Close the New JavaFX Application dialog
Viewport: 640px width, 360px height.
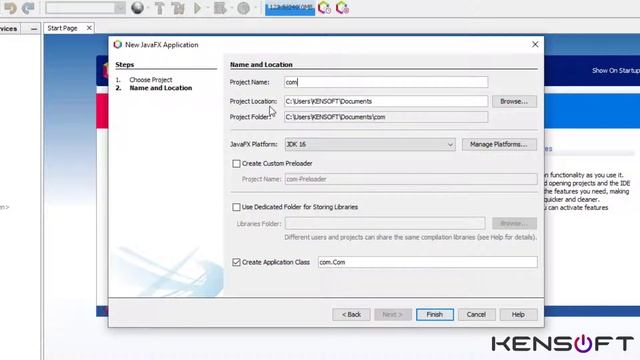[535, 44]
